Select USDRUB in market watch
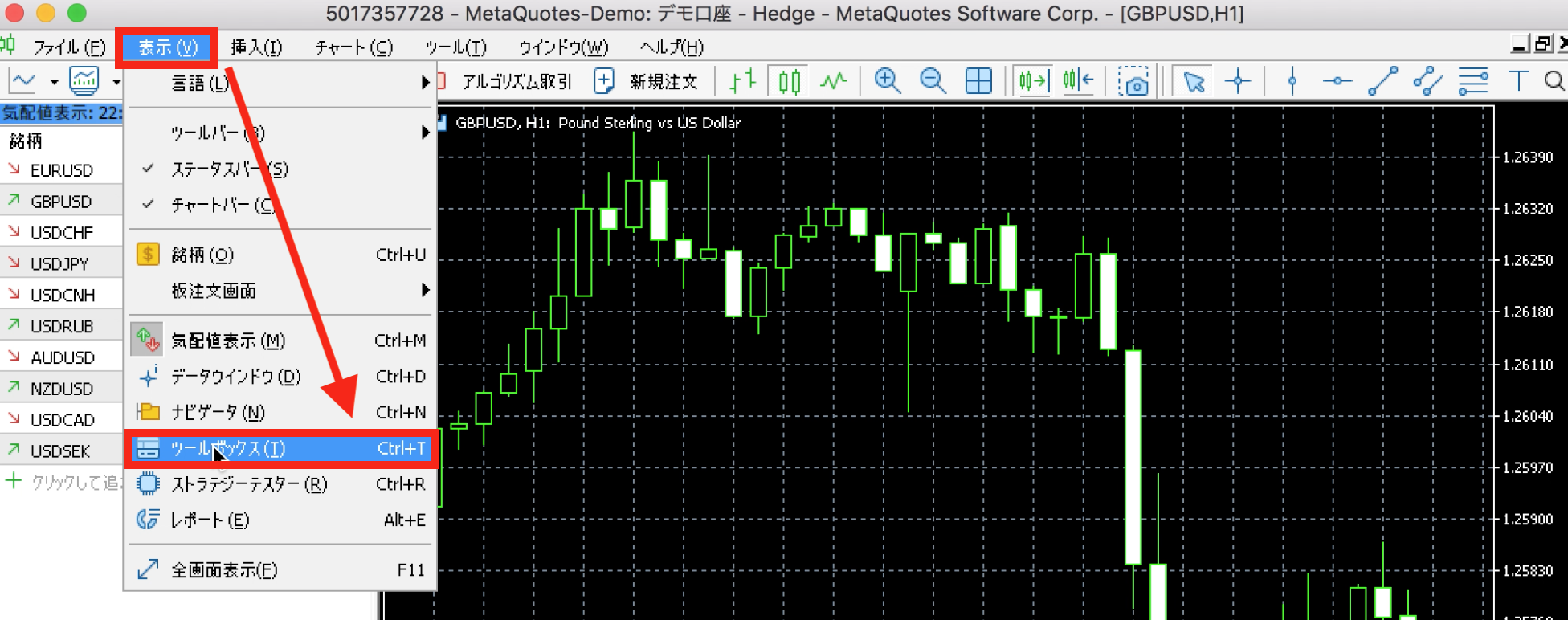This screenshot has height=620, width=1568. click(x=61, y=327)
